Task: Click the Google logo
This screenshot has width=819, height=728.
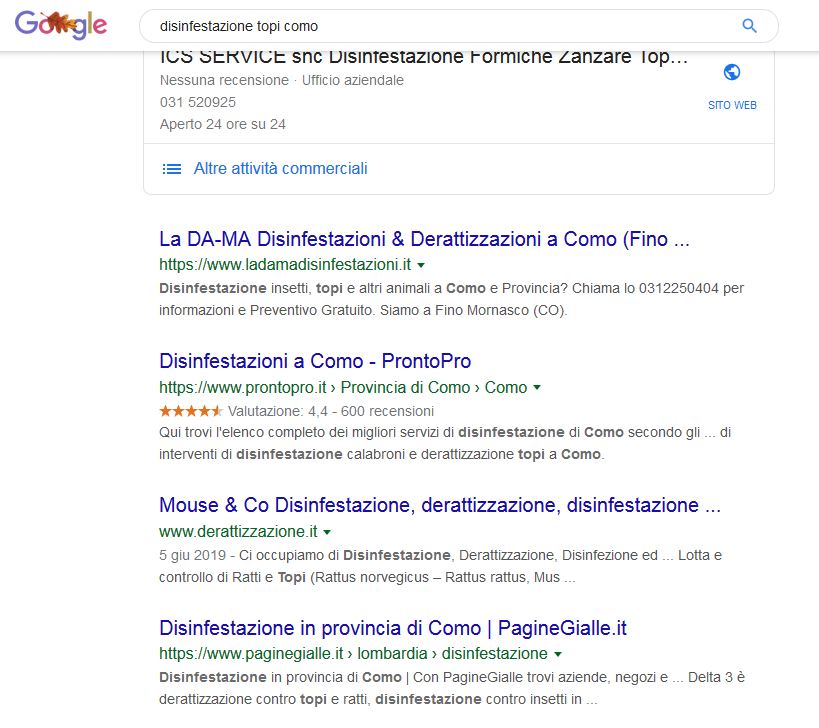Action: coord(61,25)
